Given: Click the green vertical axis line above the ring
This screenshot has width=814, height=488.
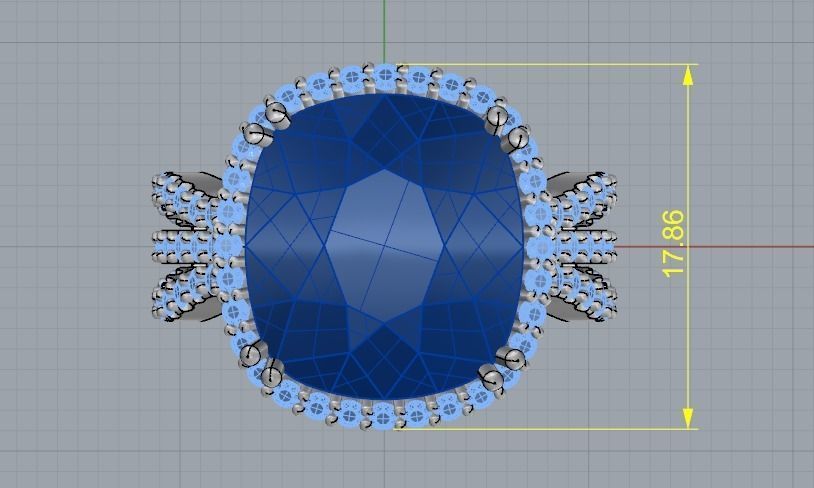Looking at the screenshot, I should (x=385, y=31).
